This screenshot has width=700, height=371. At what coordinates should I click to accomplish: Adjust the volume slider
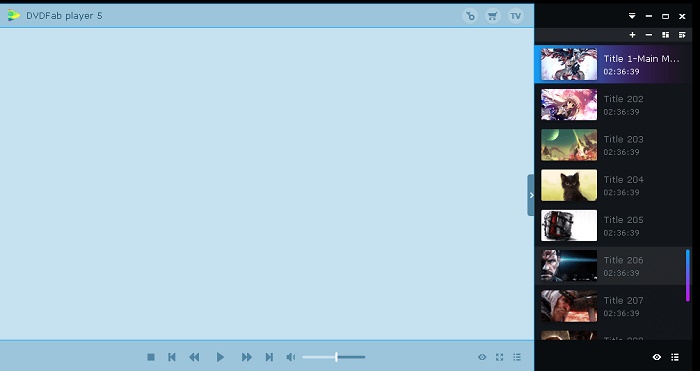(333, 357)
